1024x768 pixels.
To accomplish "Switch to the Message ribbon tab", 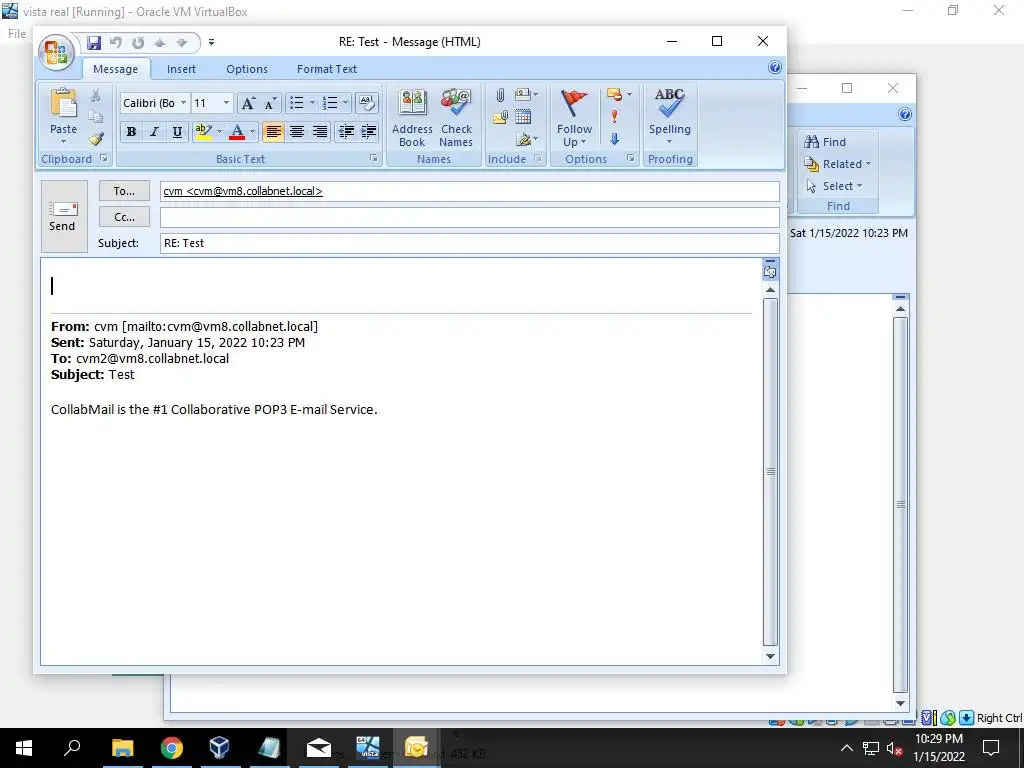I will tap(116, 69).
